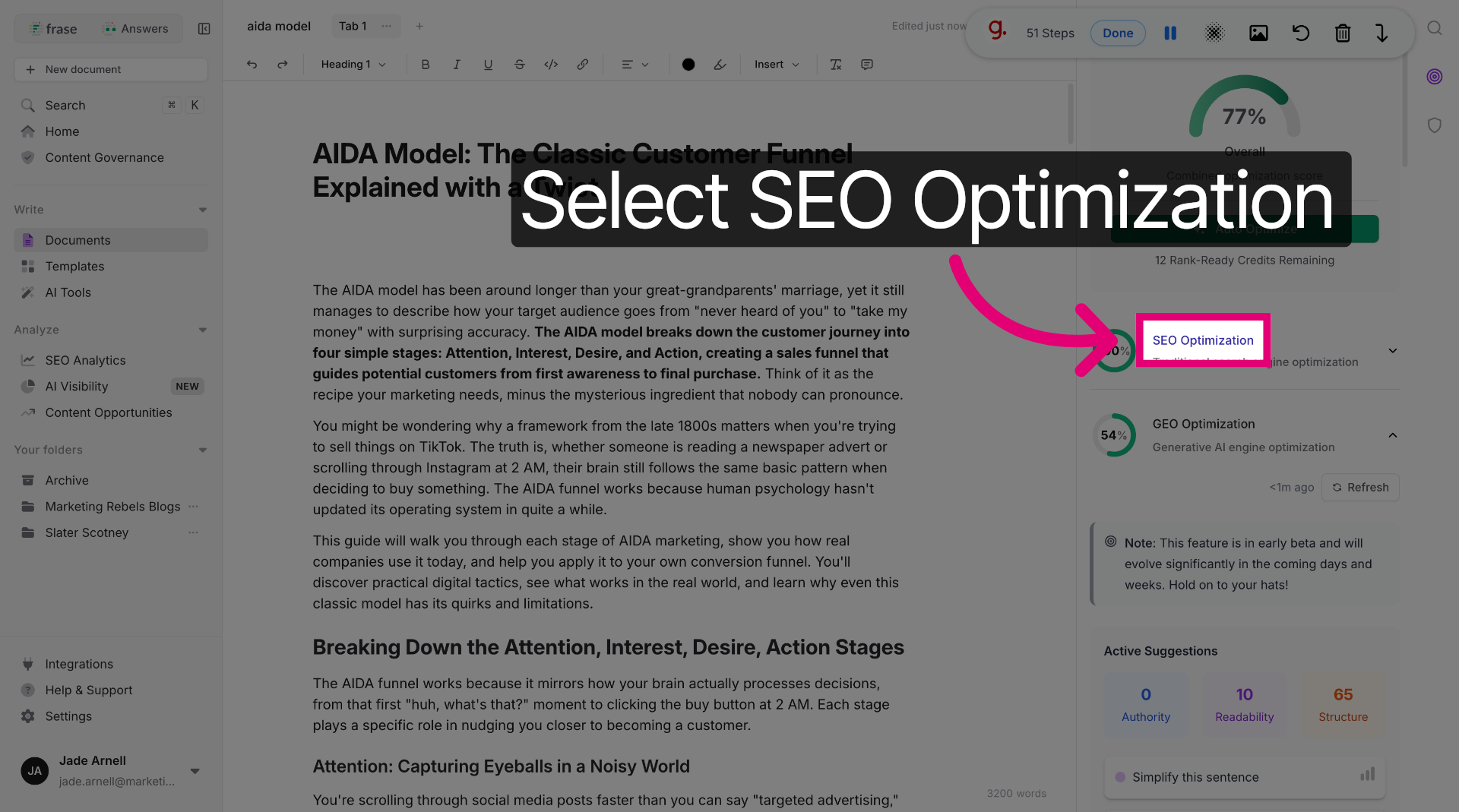Screen dimensions: 1459x812
Task: Click the Search field in sidebar
Action: tap(111, 106)
